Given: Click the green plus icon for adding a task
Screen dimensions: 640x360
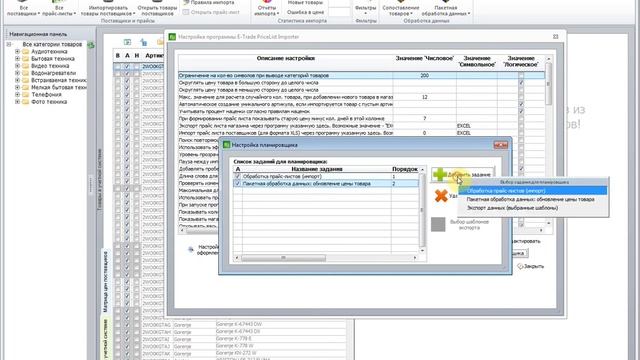Looking at the screenshot, I should pos(440,174).
